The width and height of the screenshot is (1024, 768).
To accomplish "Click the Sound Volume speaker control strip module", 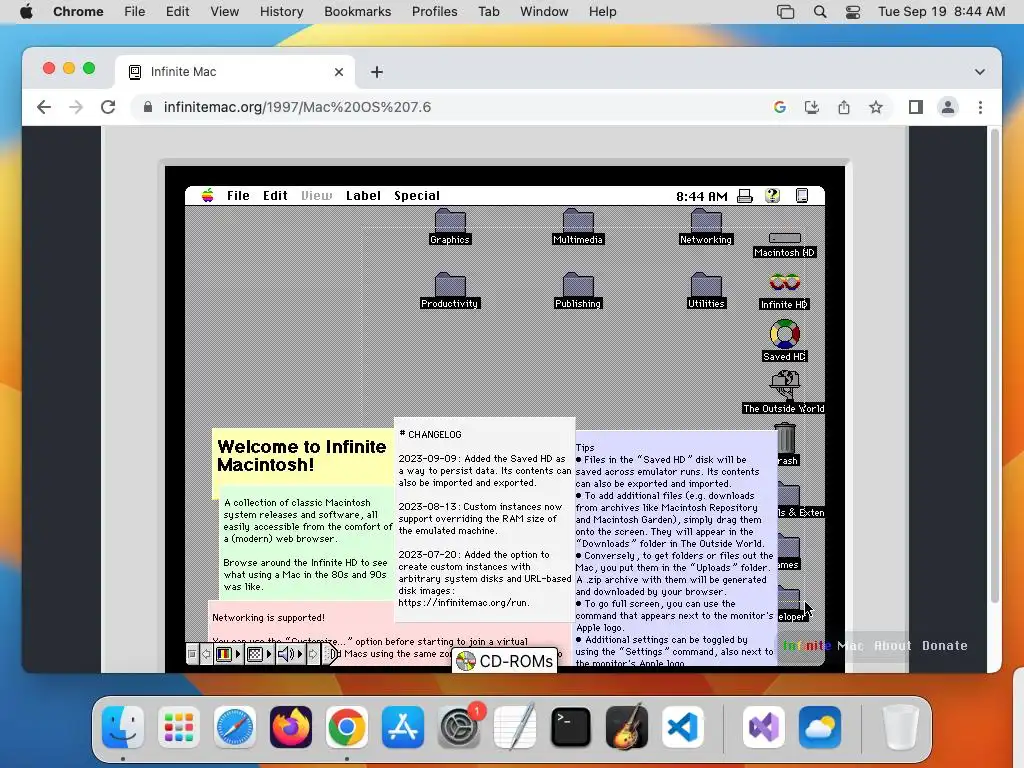I will point(285,654).
